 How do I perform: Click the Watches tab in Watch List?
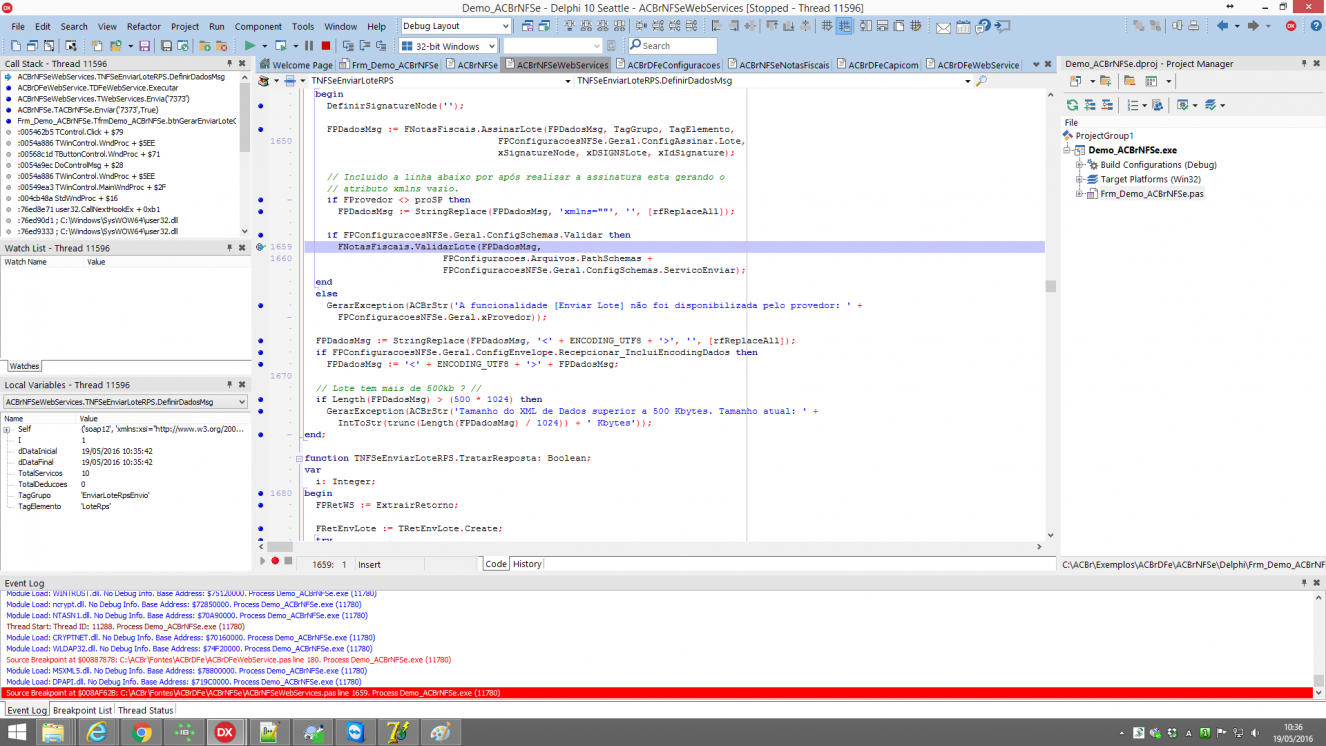click(x=24, y=366)
